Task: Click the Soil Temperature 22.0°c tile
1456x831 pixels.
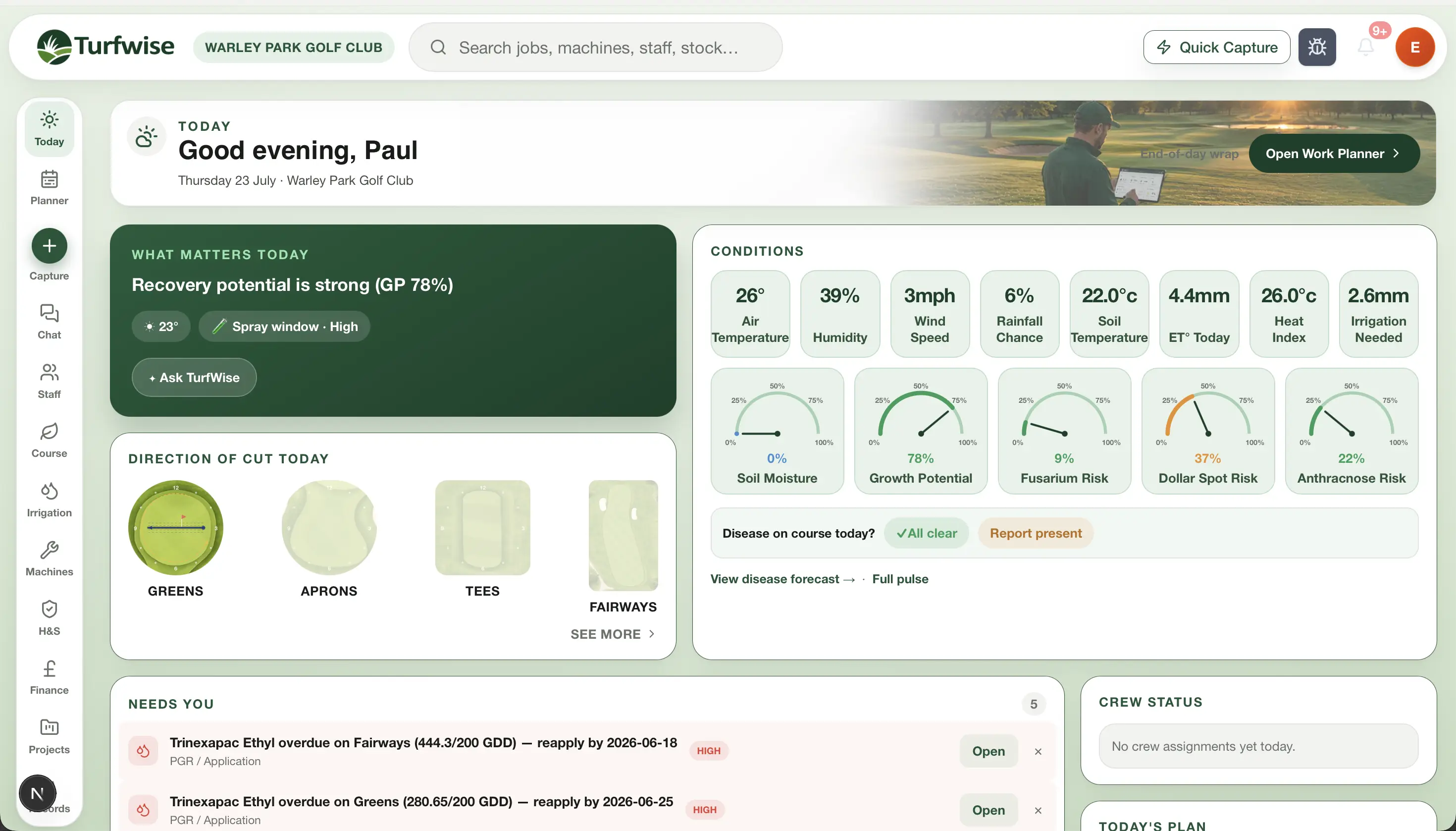Action: [x=1109, y=314]
